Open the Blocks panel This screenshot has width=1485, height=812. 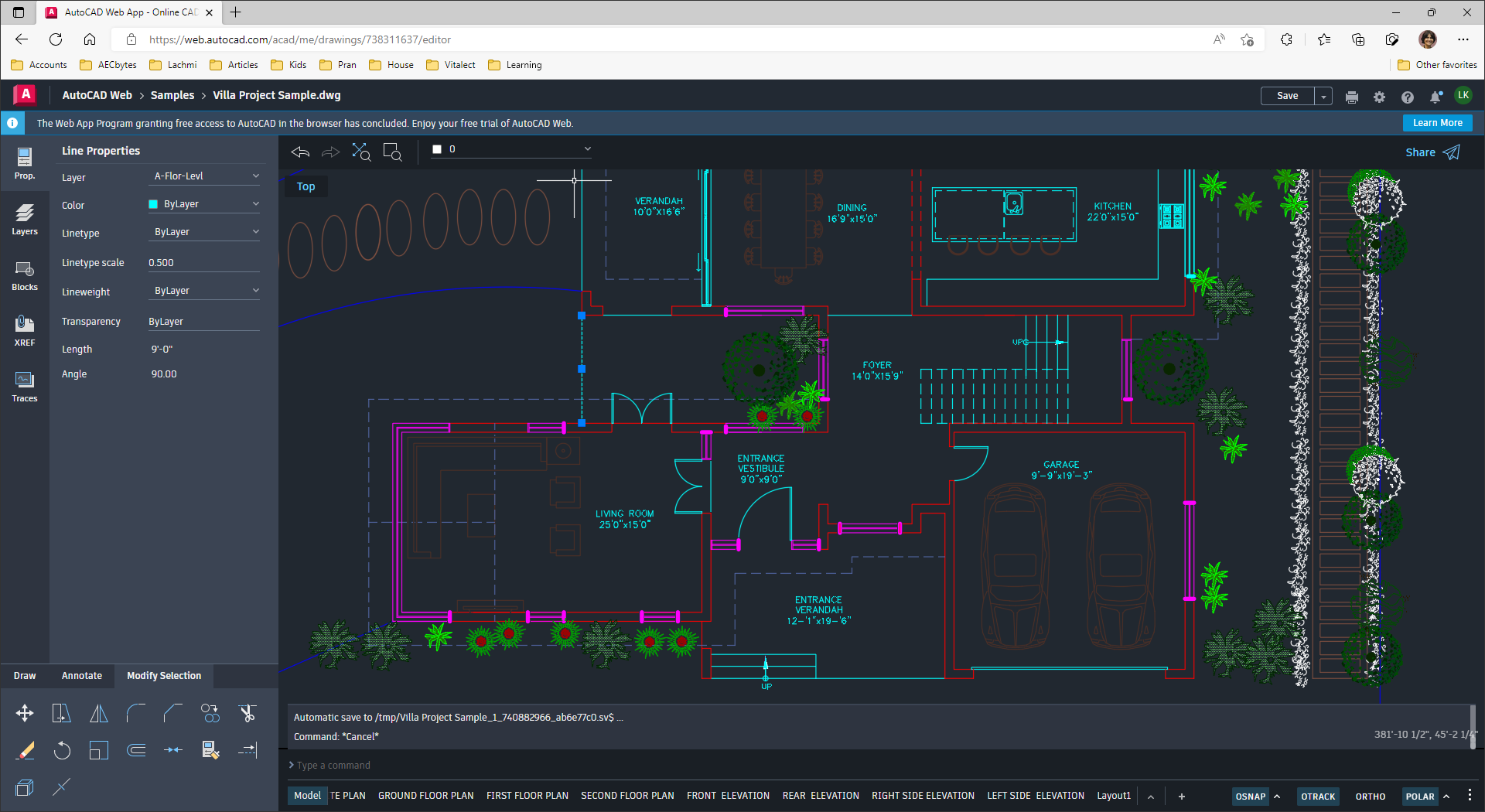[x=25, y=275]
